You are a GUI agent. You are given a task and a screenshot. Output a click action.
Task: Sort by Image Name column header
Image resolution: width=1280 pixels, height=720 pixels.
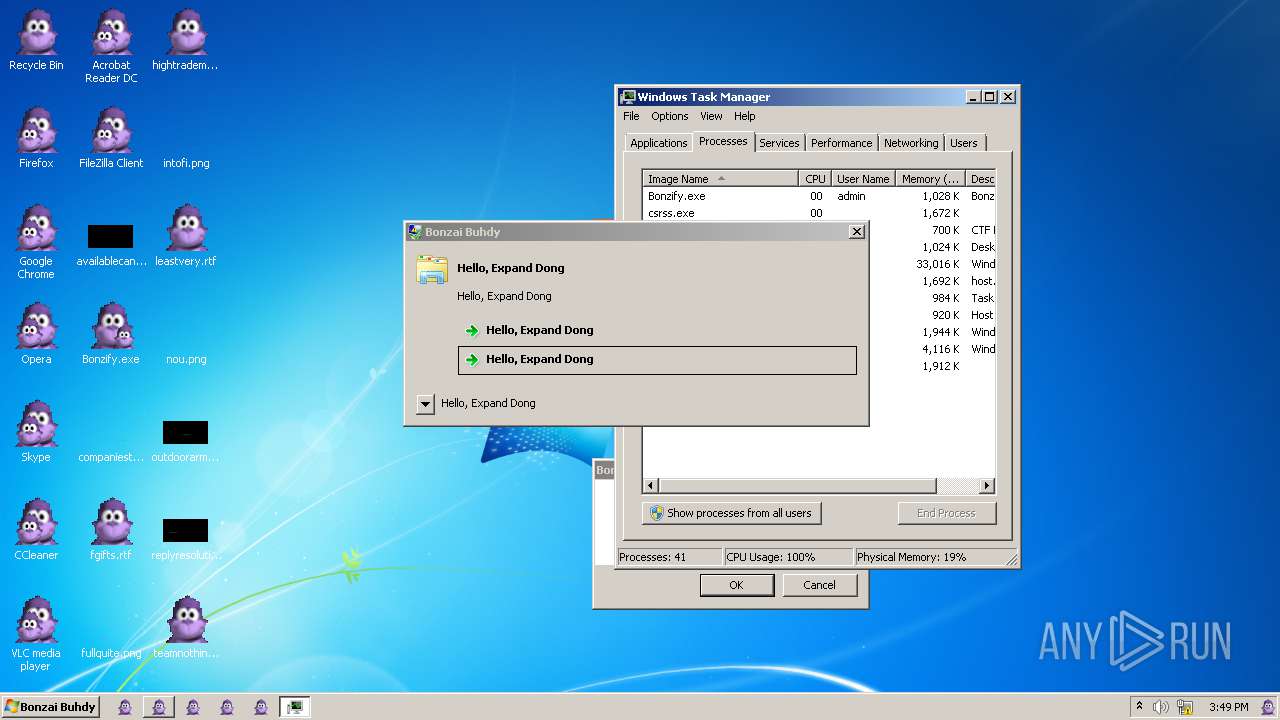coord(720,179)
